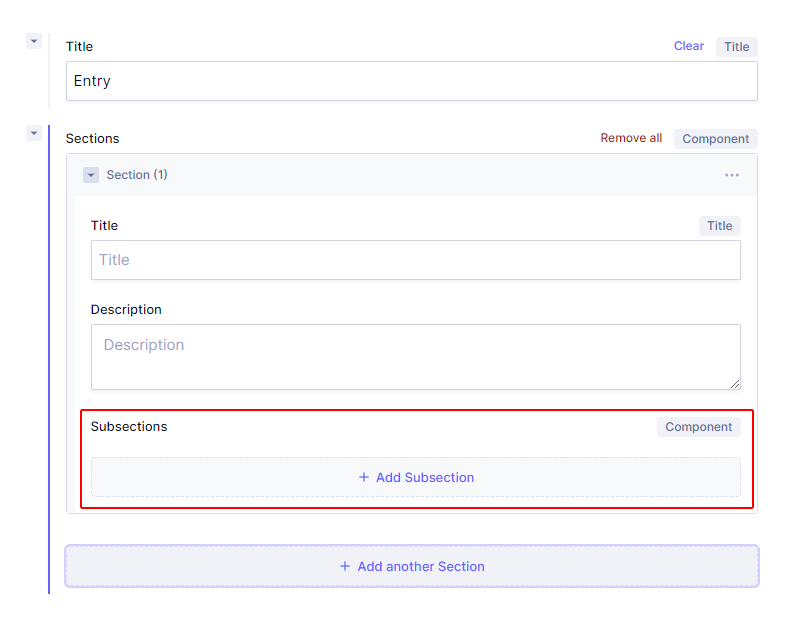Click the Description field label
This screenshot has height=624, width=792.
126,310
